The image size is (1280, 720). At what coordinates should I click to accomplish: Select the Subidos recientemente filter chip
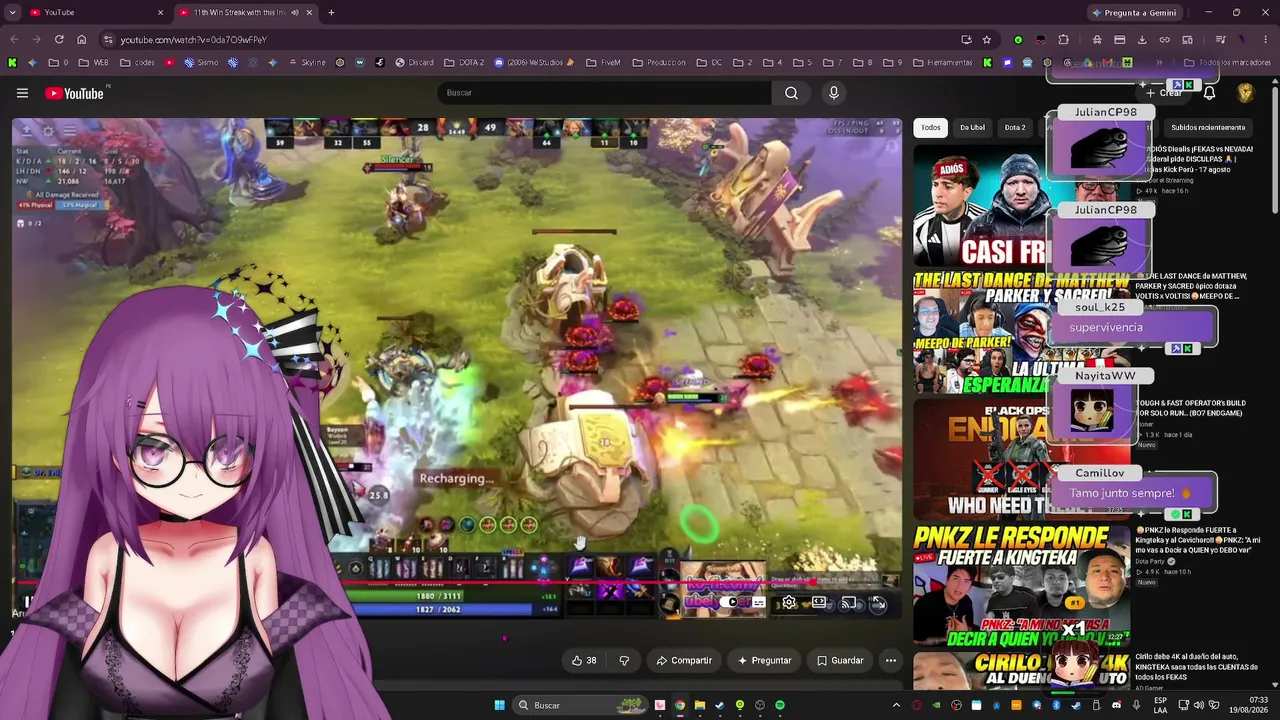[1208, 127]
